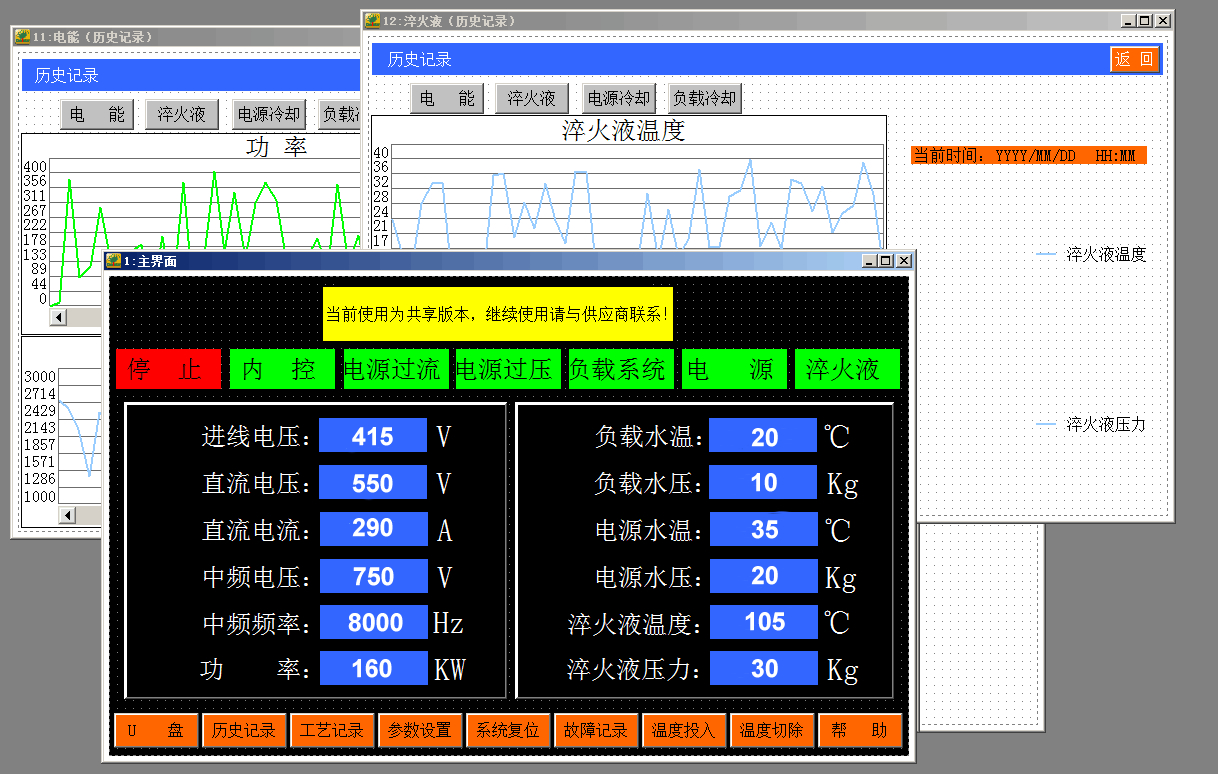Click left scroll arrow under the lower chart in window 11

coord(67,515)
